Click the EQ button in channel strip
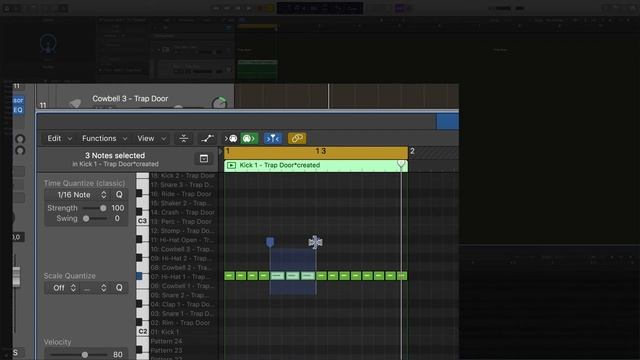 [x=18, y=110]
